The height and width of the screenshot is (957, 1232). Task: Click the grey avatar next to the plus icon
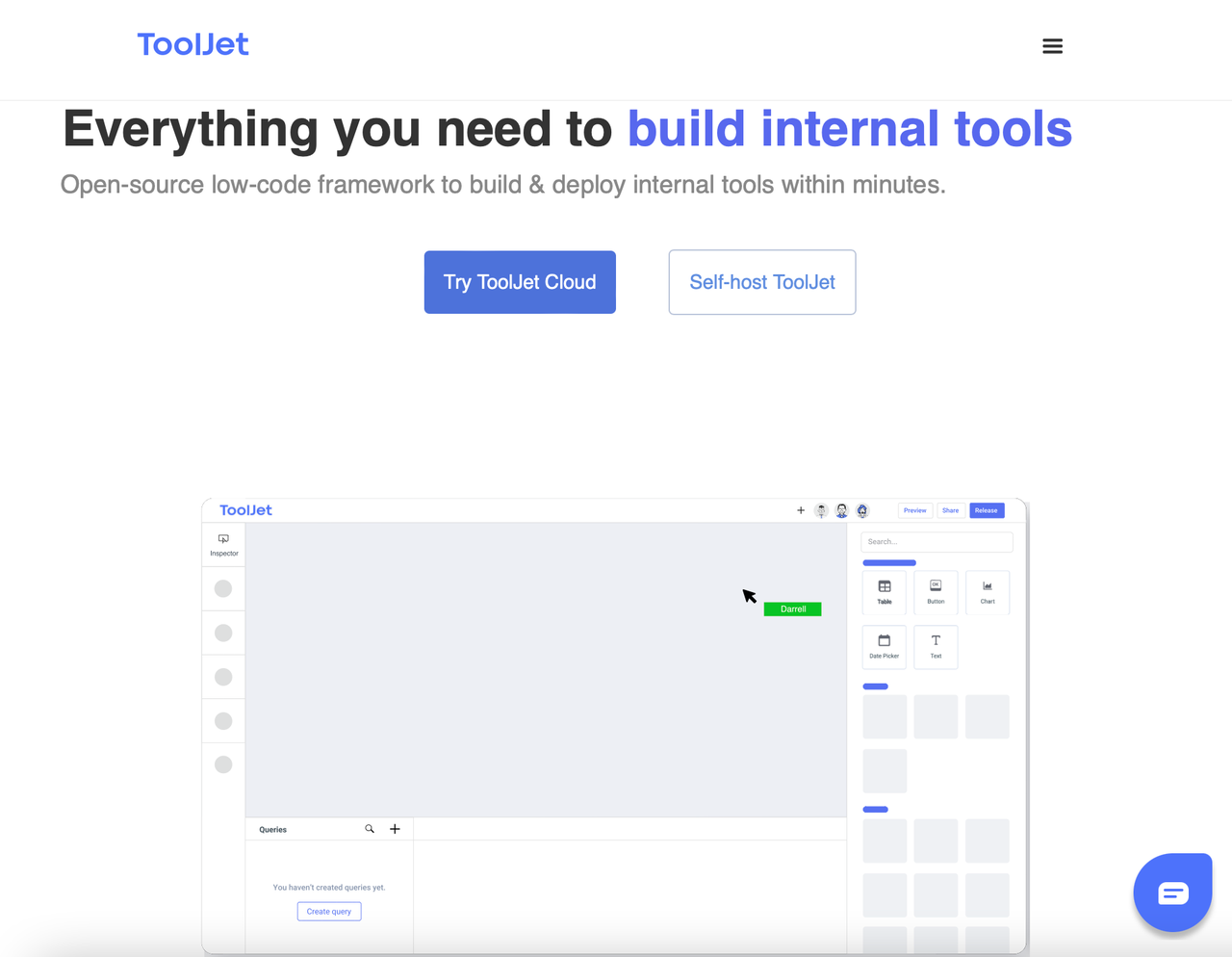tap(821, 510)
